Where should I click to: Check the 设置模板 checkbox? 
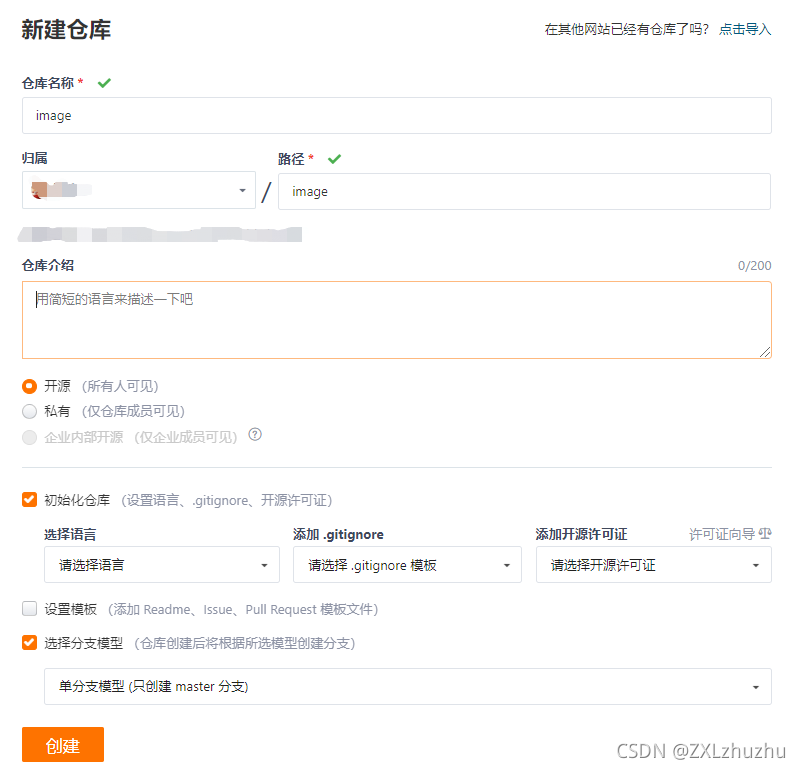click(30, 609)
